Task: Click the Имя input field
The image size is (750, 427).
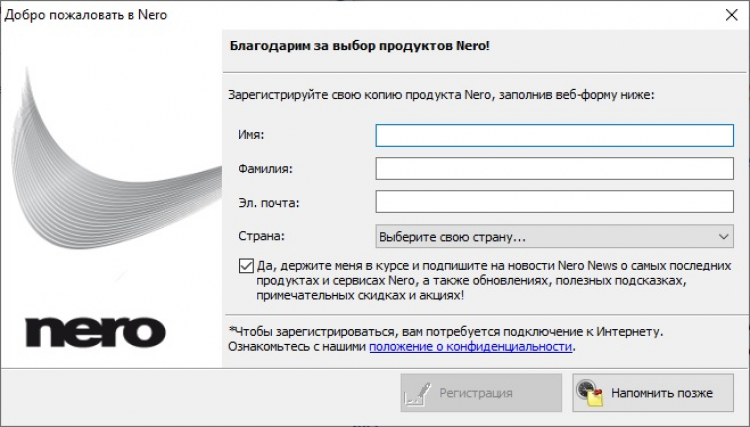Action: click(x=554, y=135)
